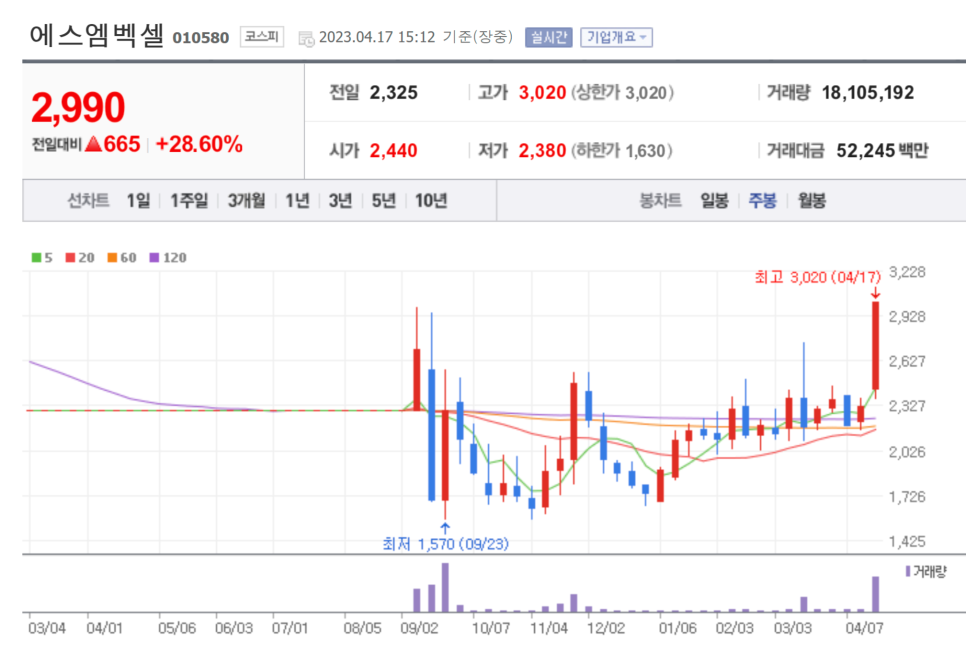Image resolution: width=966 pixels, height=654 pixels.
Task: Click the 2,026 price axis label
Action: click(x=907, y=452)
